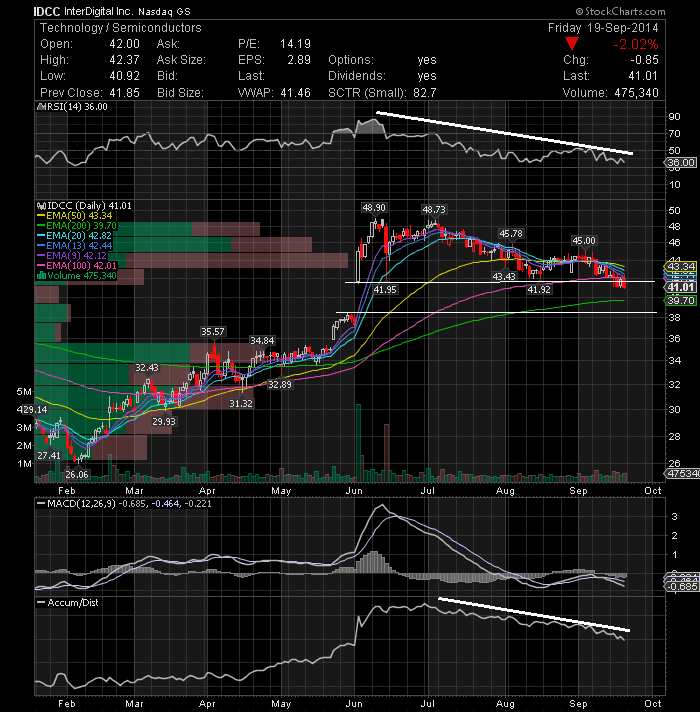Click the 43.43 price label

coord(504,277)
